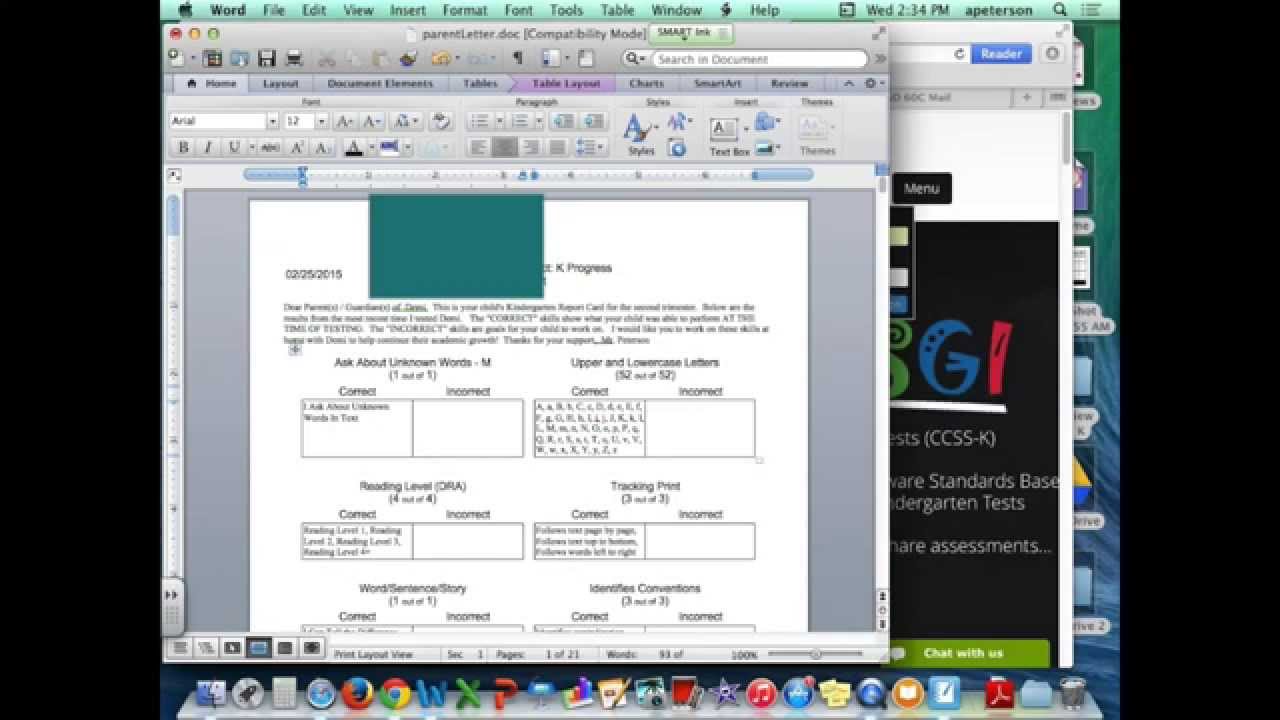Open the Table menu

pyautogui.click(x=617, y=10)
